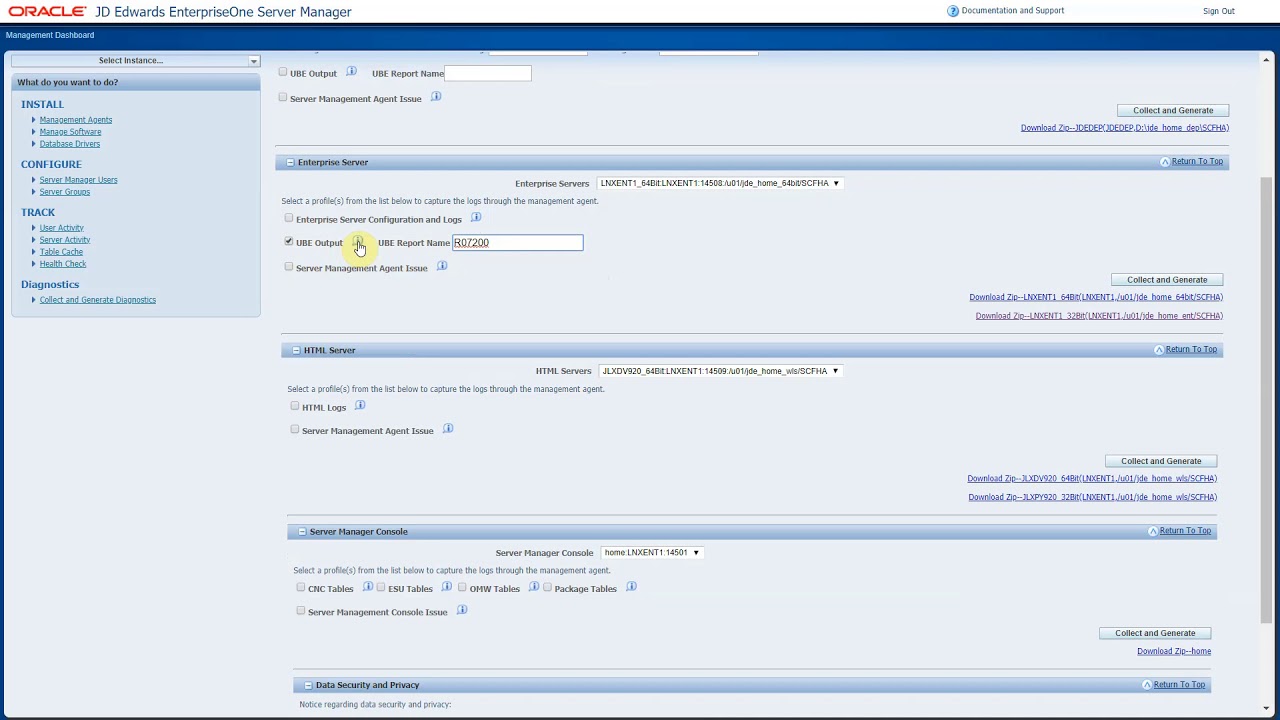1280x720 pixels.
Task: Download Zip JLXDV920_64Bit link
Action: point(1092,479)
